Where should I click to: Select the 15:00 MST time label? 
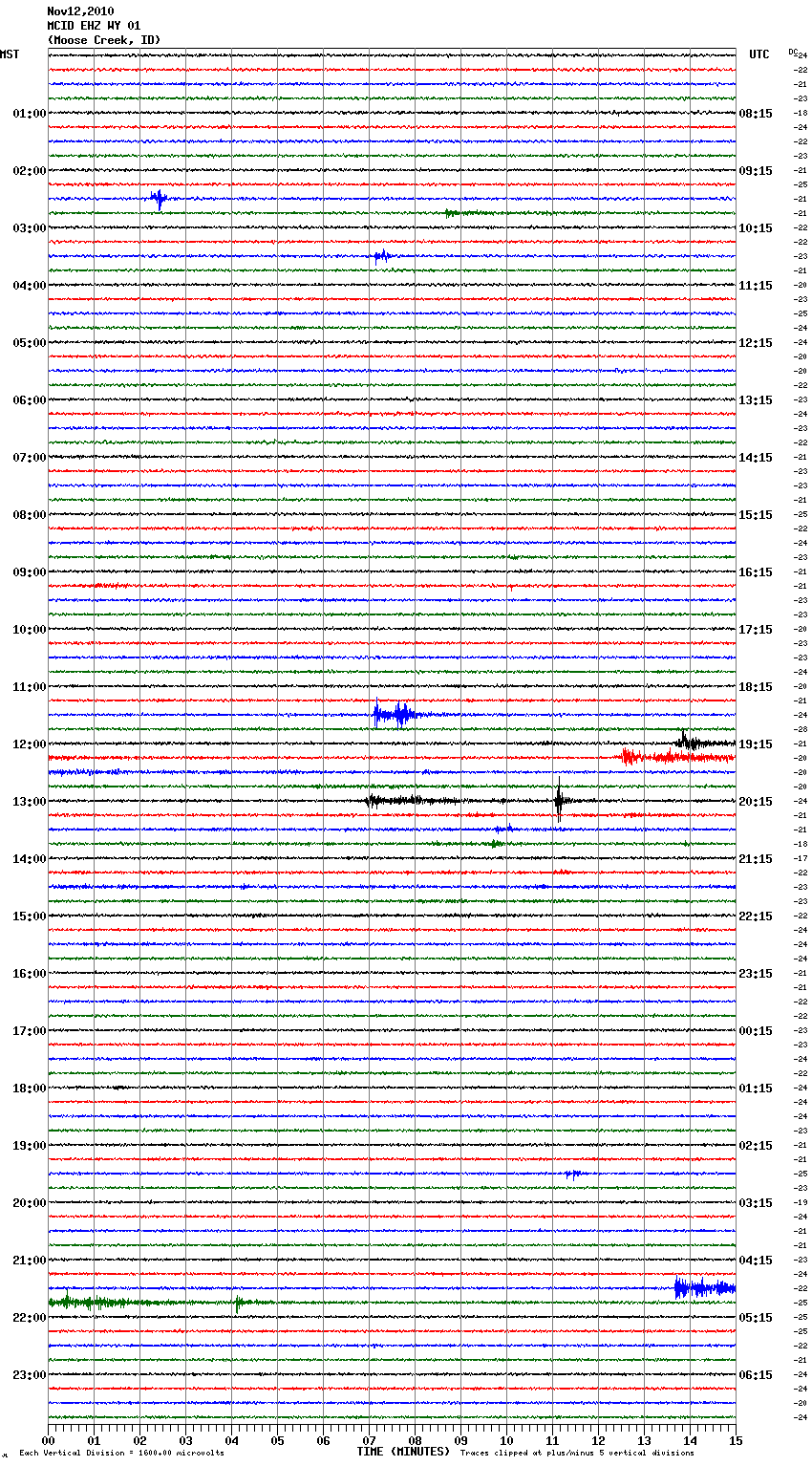pos(30,916)
